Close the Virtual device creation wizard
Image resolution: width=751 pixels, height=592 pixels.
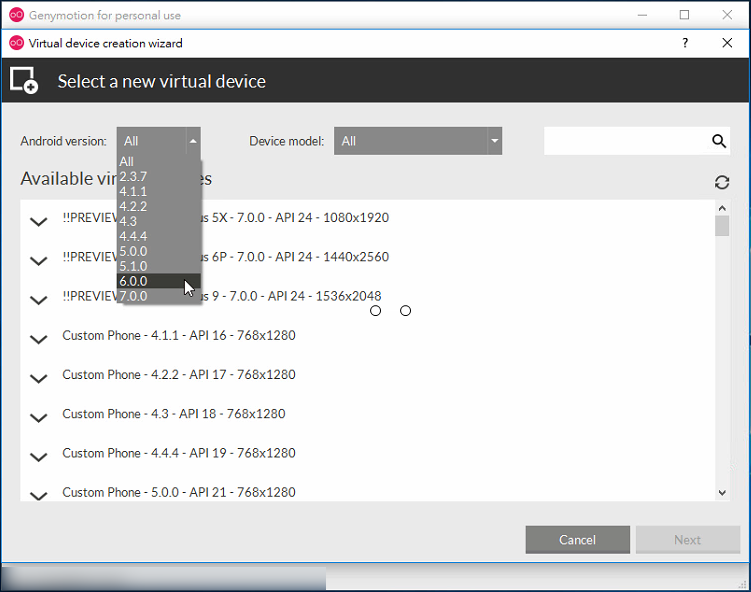tap(727, 43)
